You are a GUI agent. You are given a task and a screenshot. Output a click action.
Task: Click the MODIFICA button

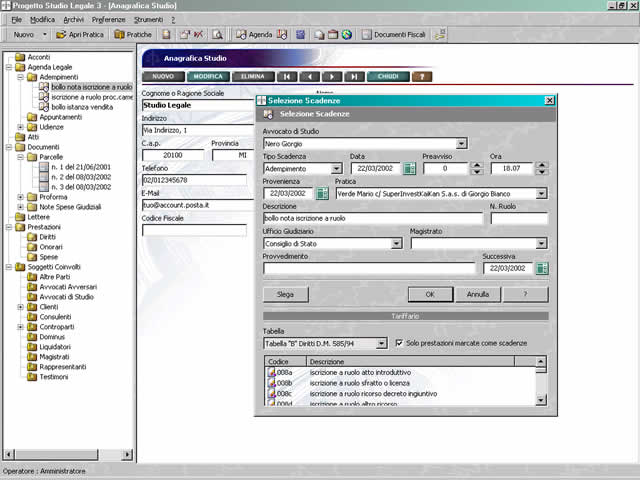[x=208, y=76]
